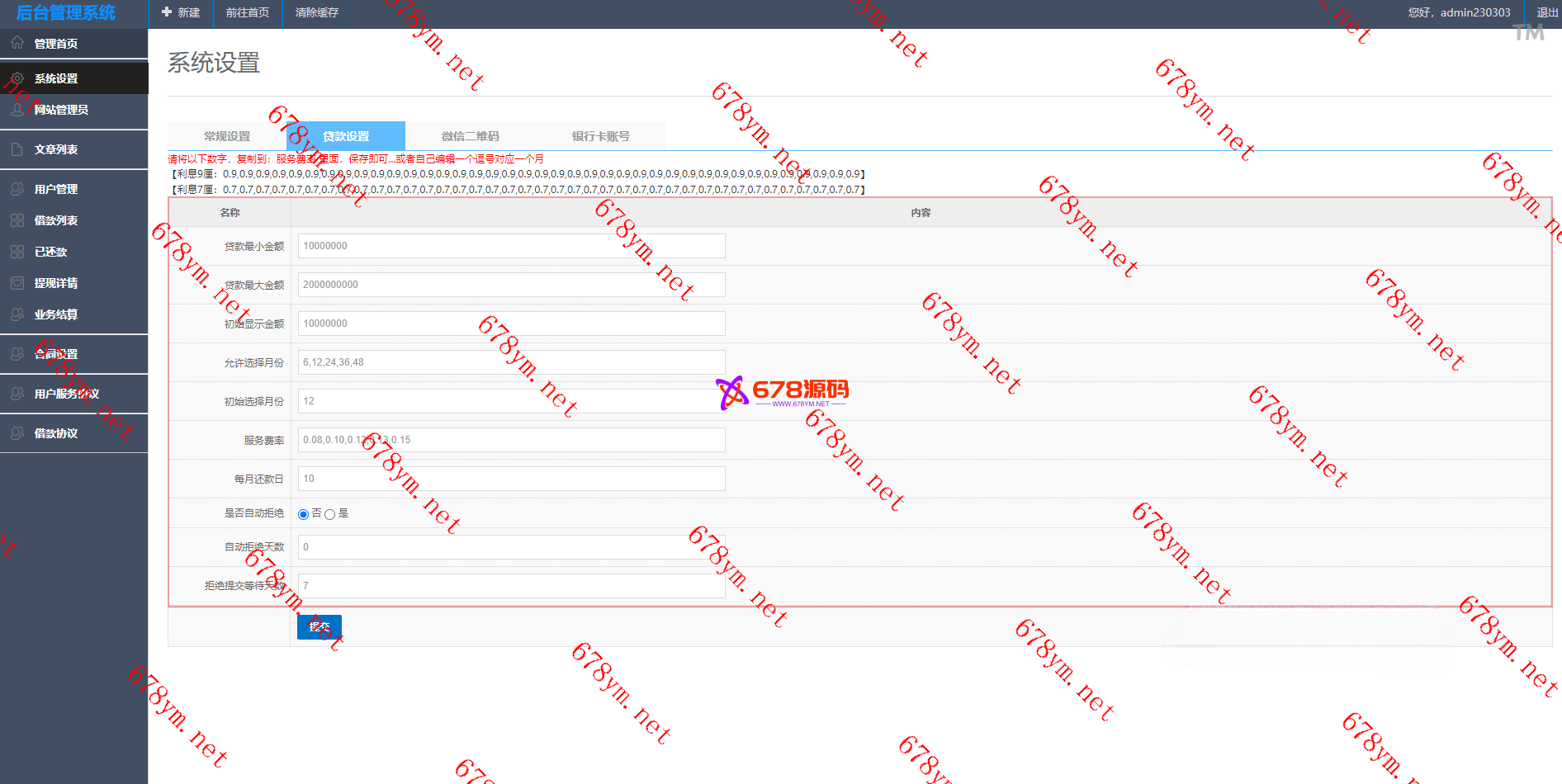Click the home icon beside 管理首页
Viewport: 1562px width, 784px height.
coord(17,43)
